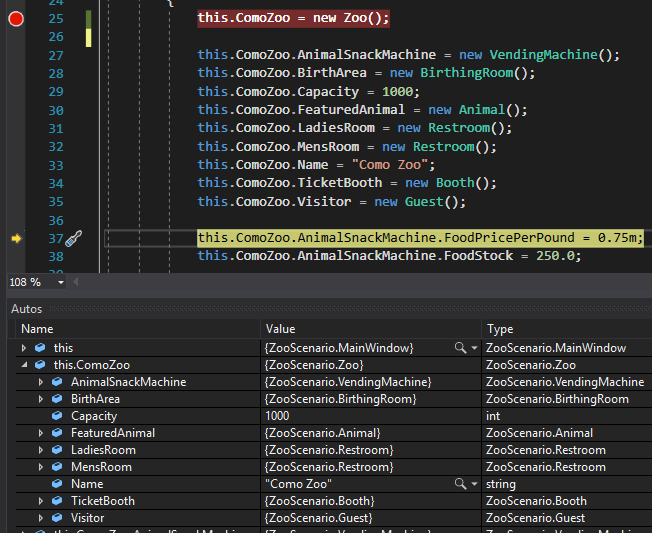Click the red breakpoint on line 25
Screen dimensions: 652x533
[16, 19]
